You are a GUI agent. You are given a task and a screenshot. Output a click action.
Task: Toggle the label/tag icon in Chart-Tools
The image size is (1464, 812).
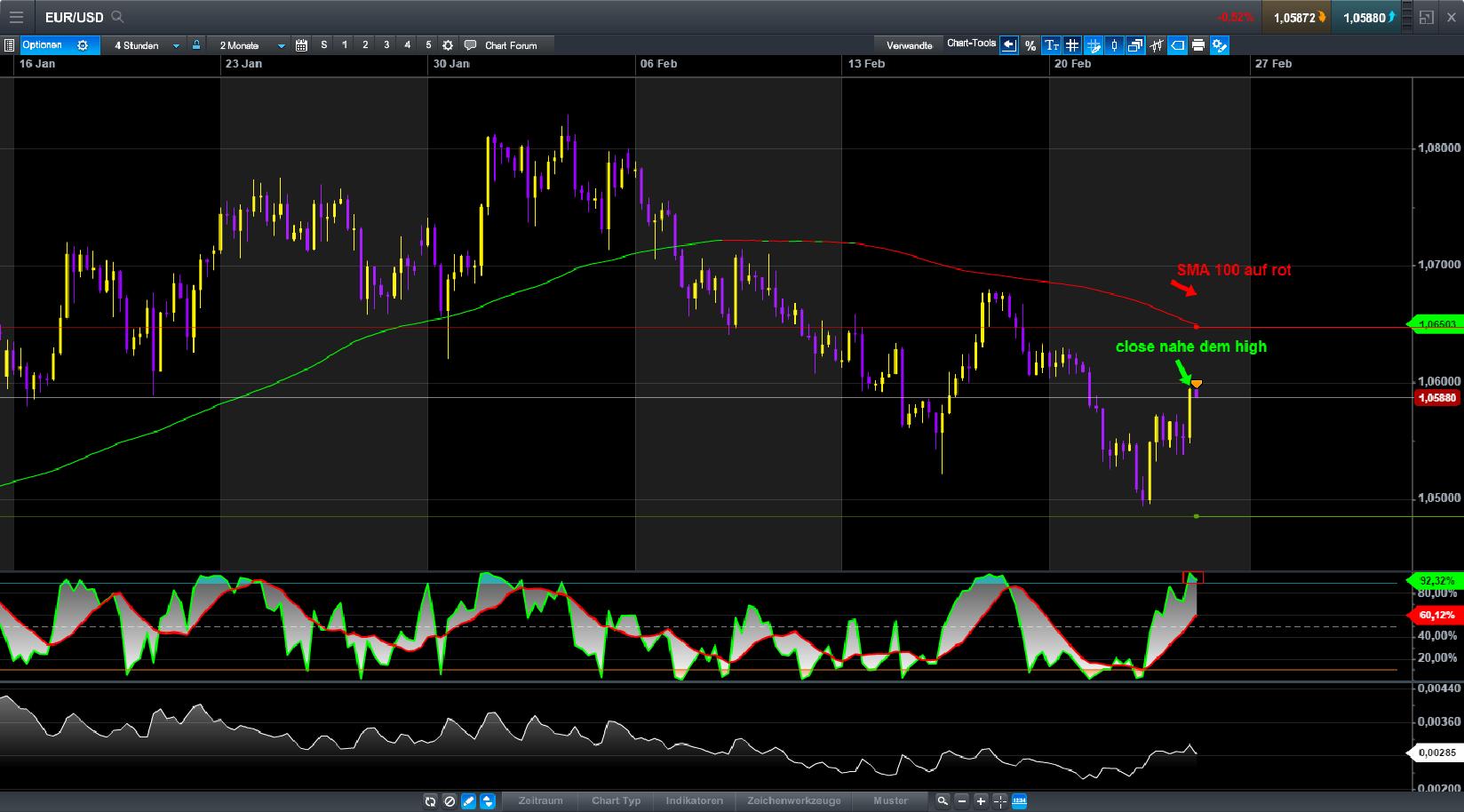click(1177, 45)
